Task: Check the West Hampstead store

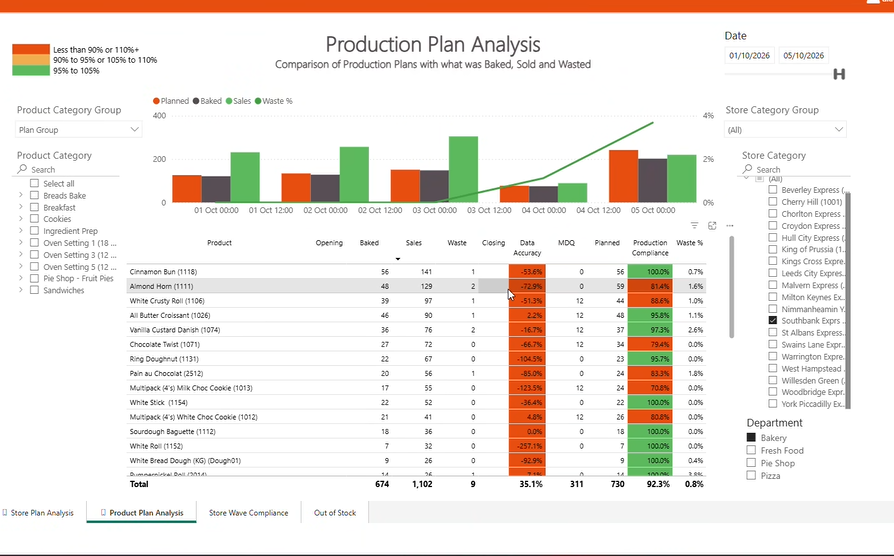Action: [773, 368]
